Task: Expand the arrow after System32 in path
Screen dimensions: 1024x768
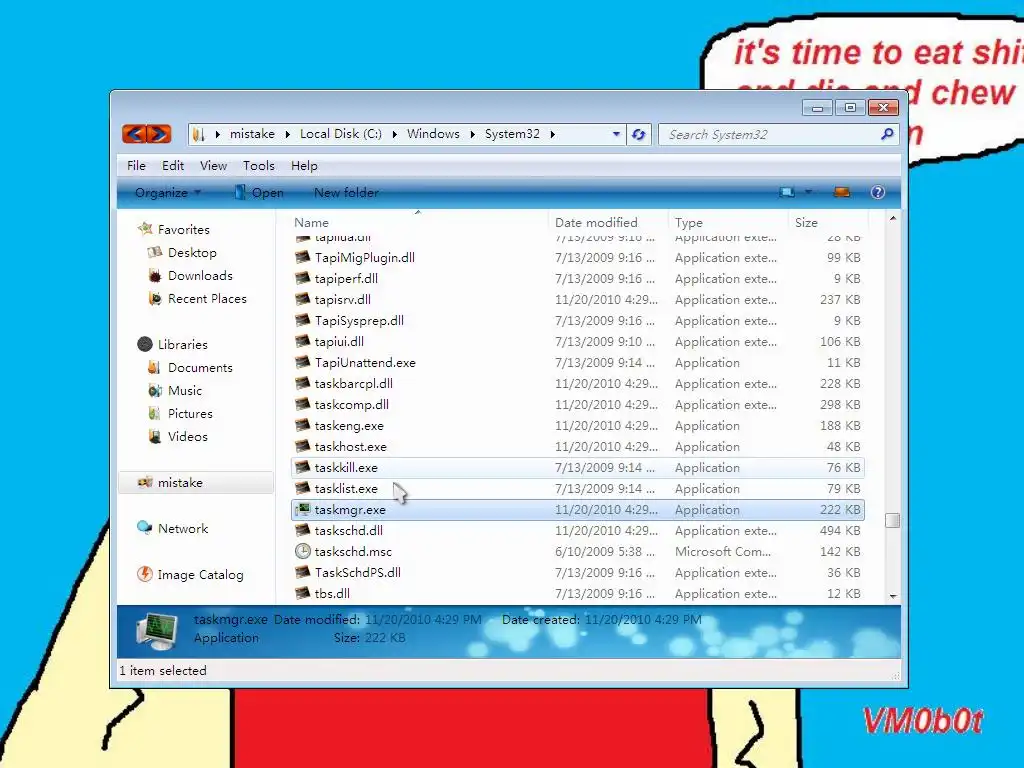Action: click(x=552, y=134)
